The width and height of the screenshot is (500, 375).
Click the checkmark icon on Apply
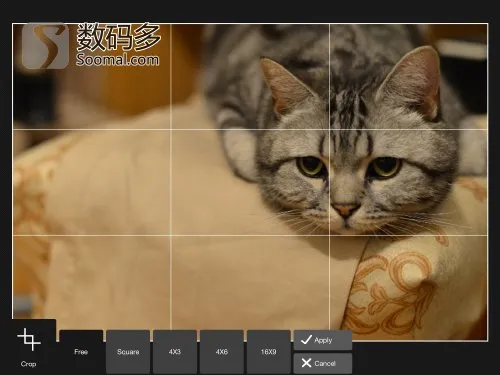pos(306,340)
